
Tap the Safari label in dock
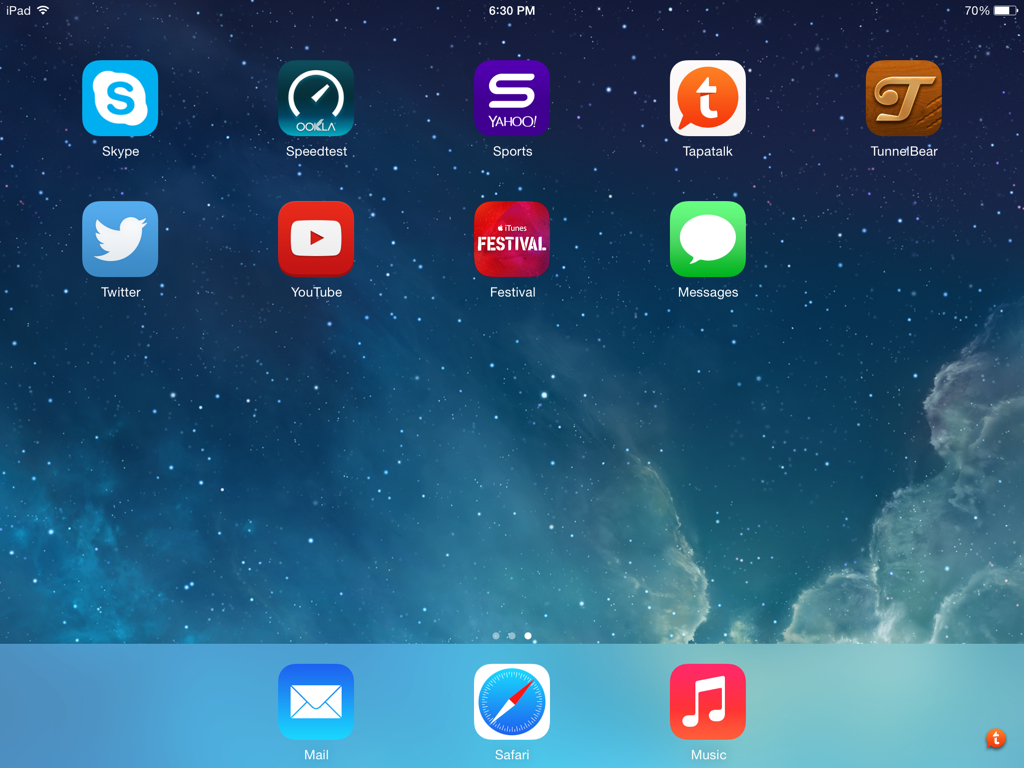pyautogui.click(x=512, y=755)
